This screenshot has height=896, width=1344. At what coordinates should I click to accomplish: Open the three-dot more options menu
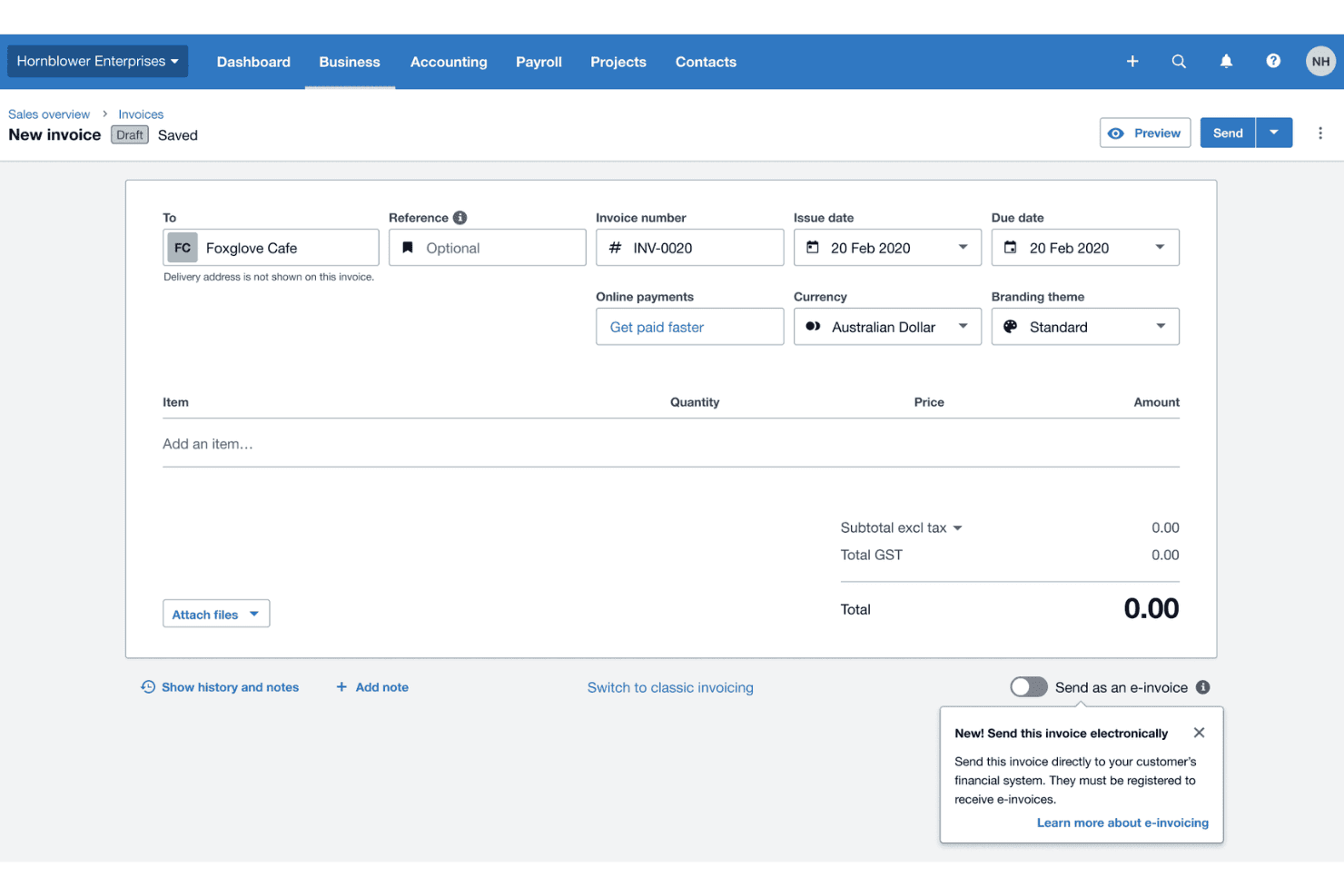coord(1320,133)
